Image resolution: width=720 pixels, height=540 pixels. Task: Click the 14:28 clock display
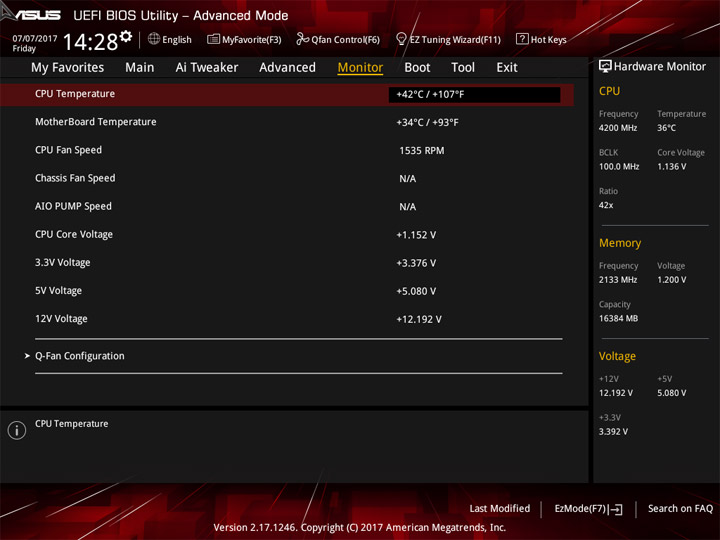pos(90,42)
